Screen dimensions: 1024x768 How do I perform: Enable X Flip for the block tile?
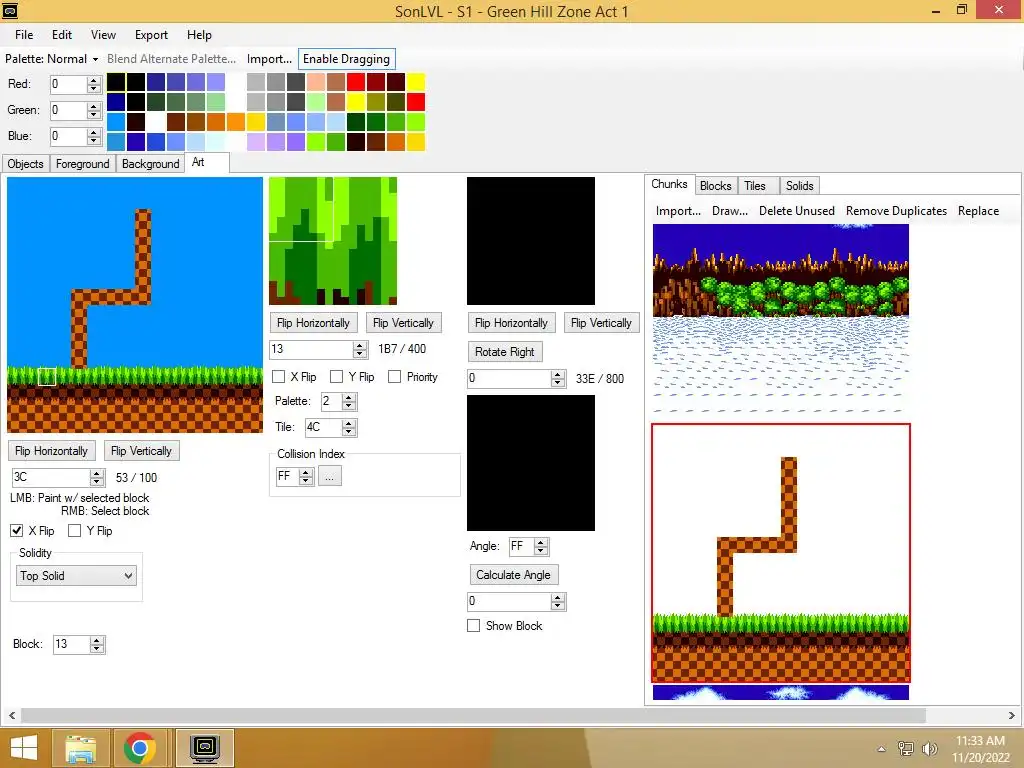click(278, 377)
